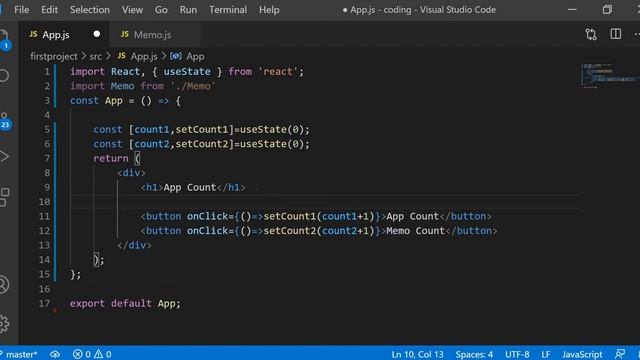Click 'export default App;' on line 17
Viewport: 640px width, 360px height.
click(x=125, y=303)
